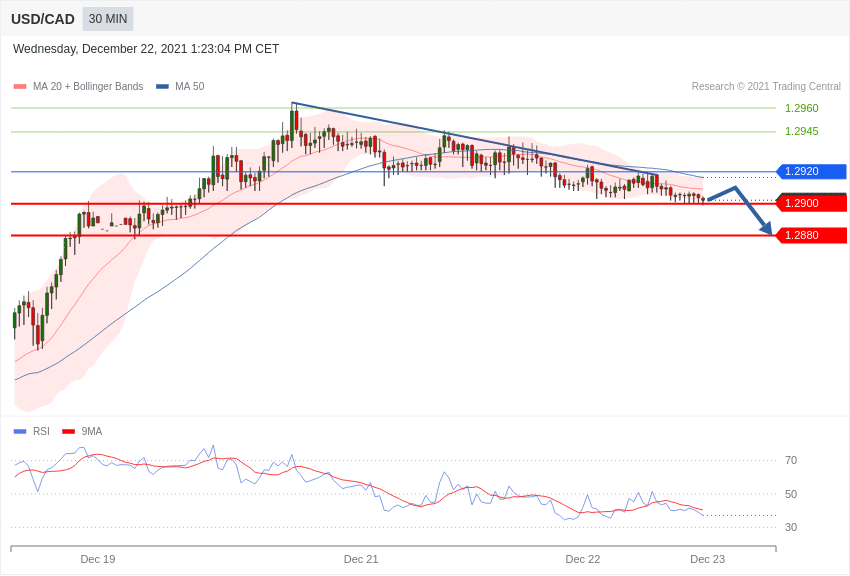Click the MA 20 + Bollinger Bands swatch

20,86
